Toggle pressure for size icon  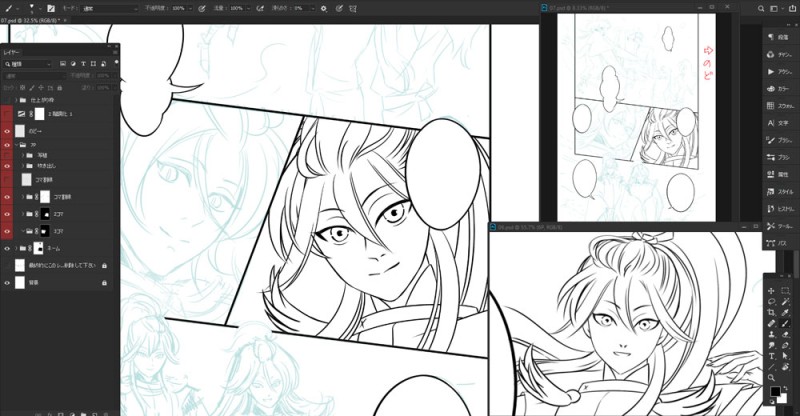tap(339, 9)
